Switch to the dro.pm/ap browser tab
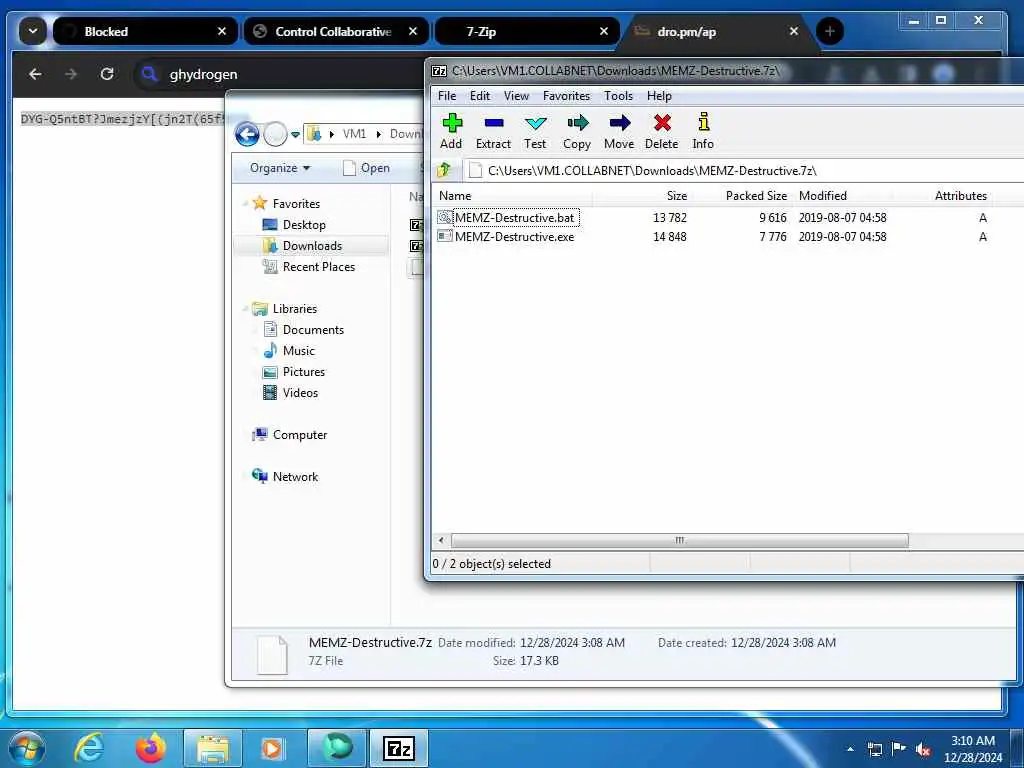Image resolution: width=1024 pixels, height=768 pixels. click(x=717, y=31)
